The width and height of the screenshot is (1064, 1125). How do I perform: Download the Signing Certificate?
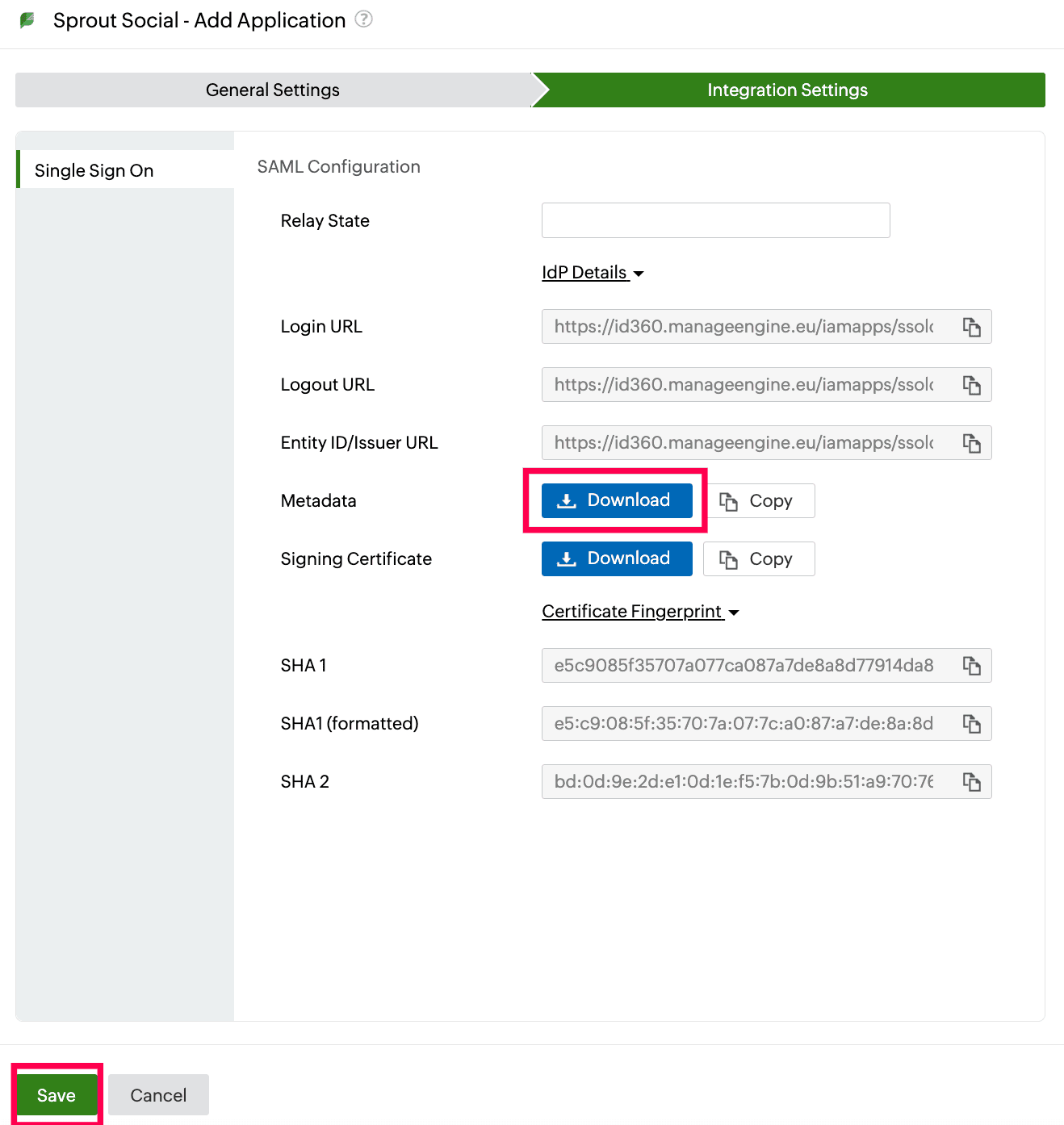pos(616,558)
